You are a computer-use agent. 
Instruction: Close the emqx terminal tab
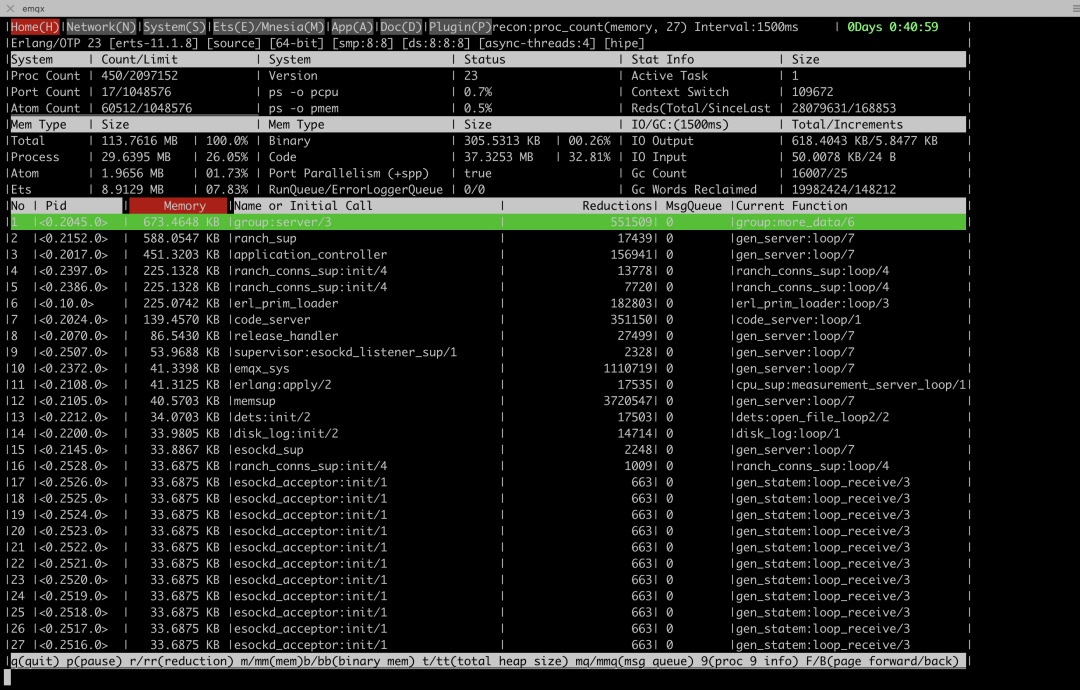(x=10, y=8)
